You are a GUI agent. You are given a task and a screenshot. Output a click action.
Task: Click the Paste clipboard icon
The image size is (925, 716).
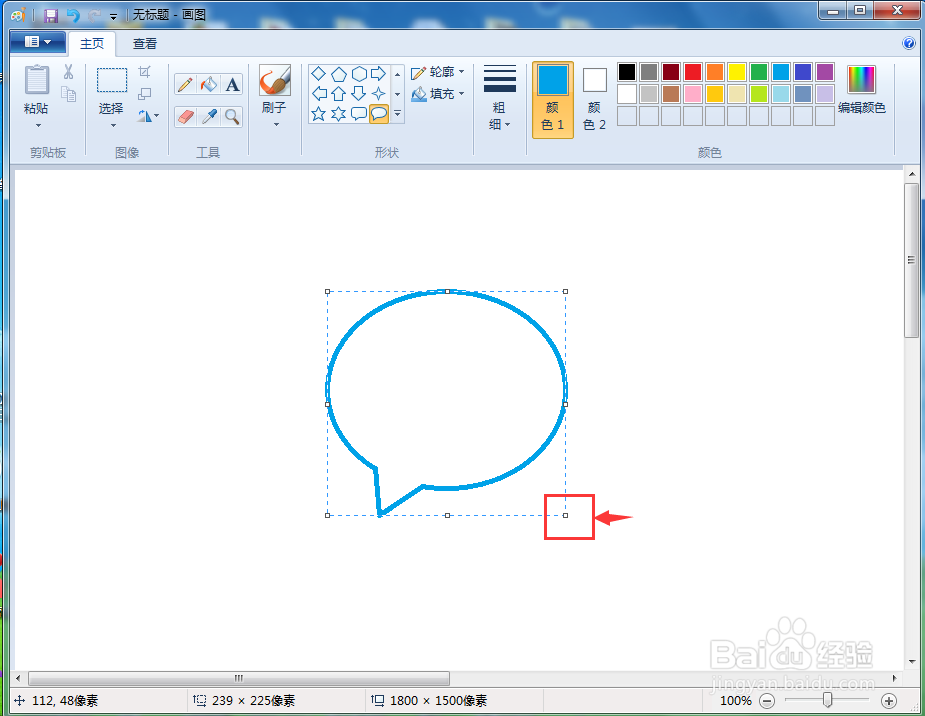pyautogui.click(x=37, y=80)
